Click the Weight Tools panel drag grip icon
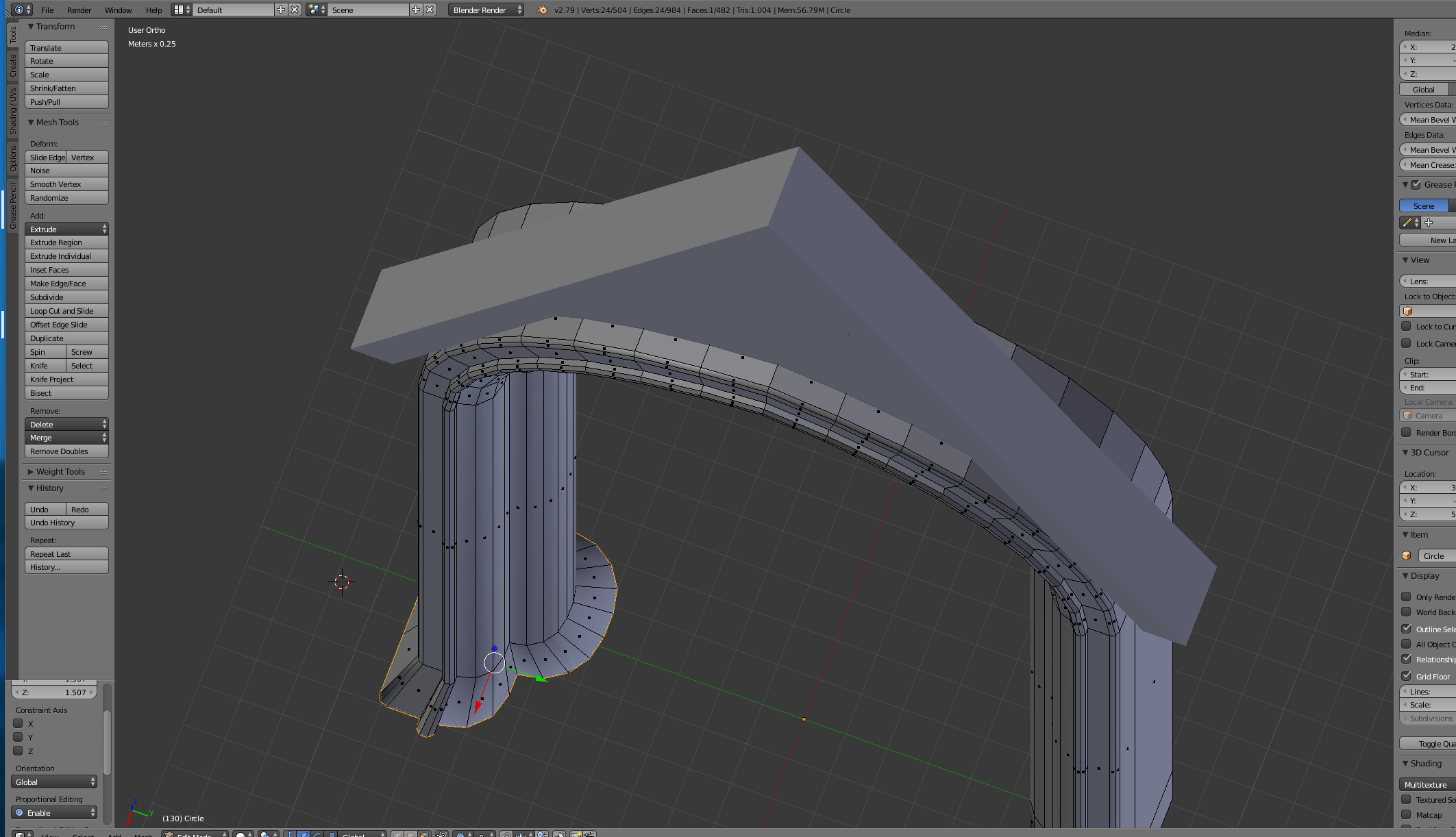The image size is (1456, 837). pyautogui.click(x=103, y=473)
